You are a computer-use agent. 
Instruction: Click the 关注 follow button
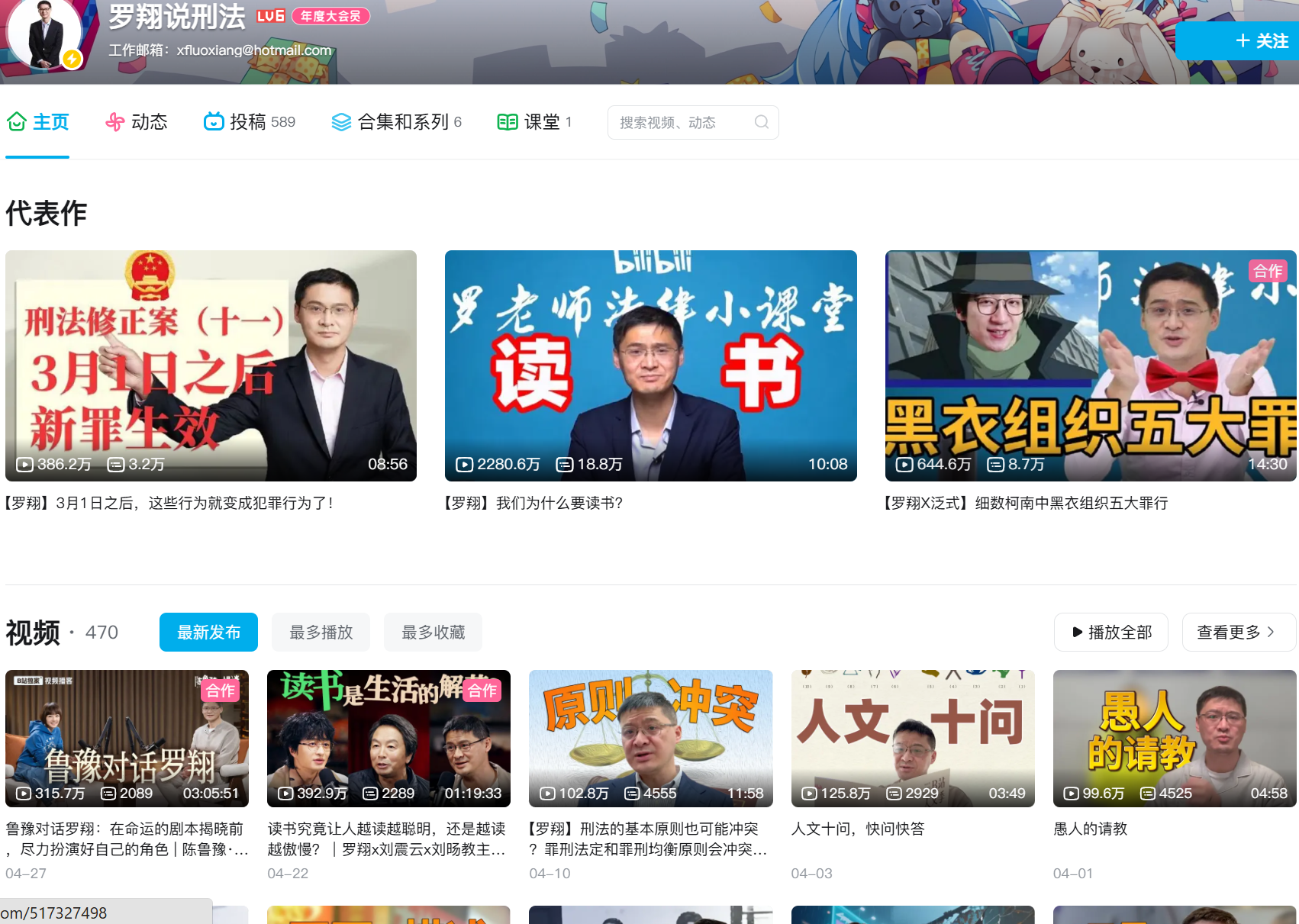pyautogui.click(x=1237, y=40)
